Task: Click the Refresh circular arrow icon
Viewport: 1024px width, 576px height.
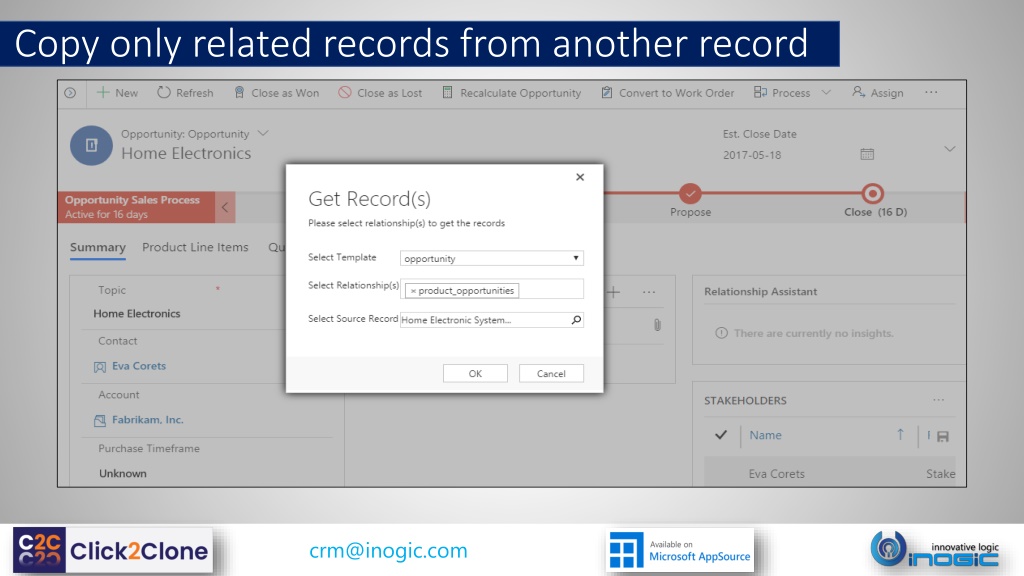Action: tap(164, 93)
